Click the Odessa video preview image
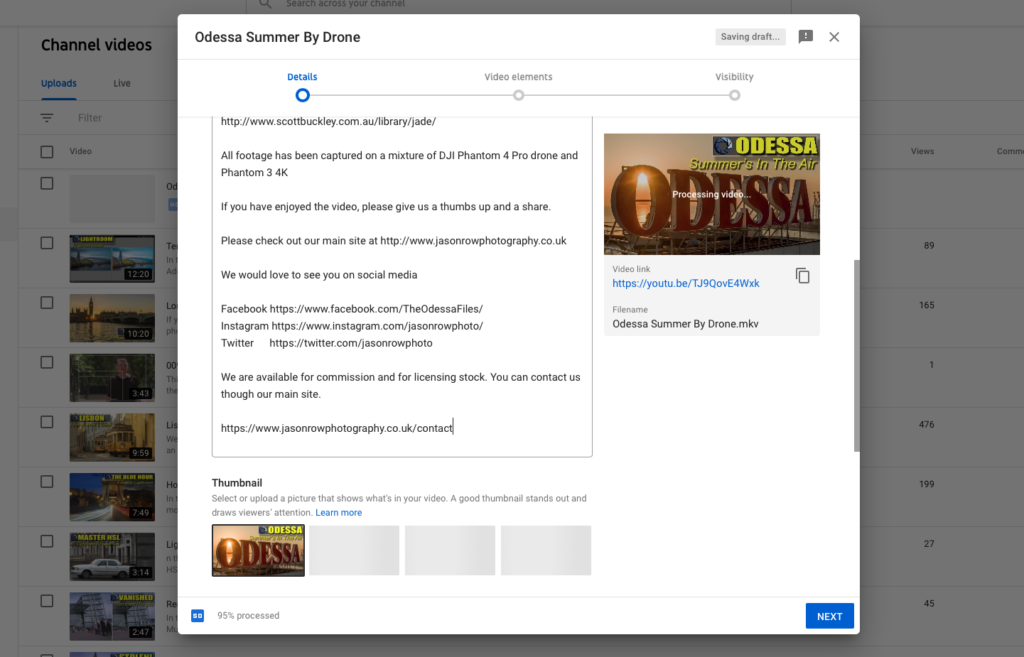 712,194
